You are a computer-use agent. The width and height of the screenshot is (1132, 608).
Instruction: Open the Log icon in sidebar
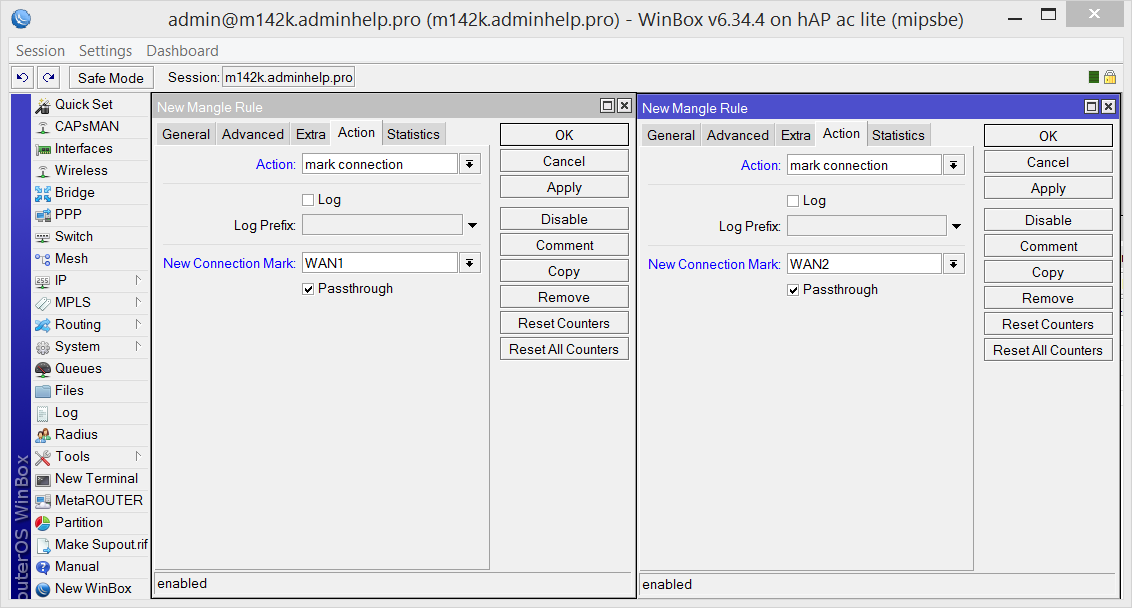point(43,413)
